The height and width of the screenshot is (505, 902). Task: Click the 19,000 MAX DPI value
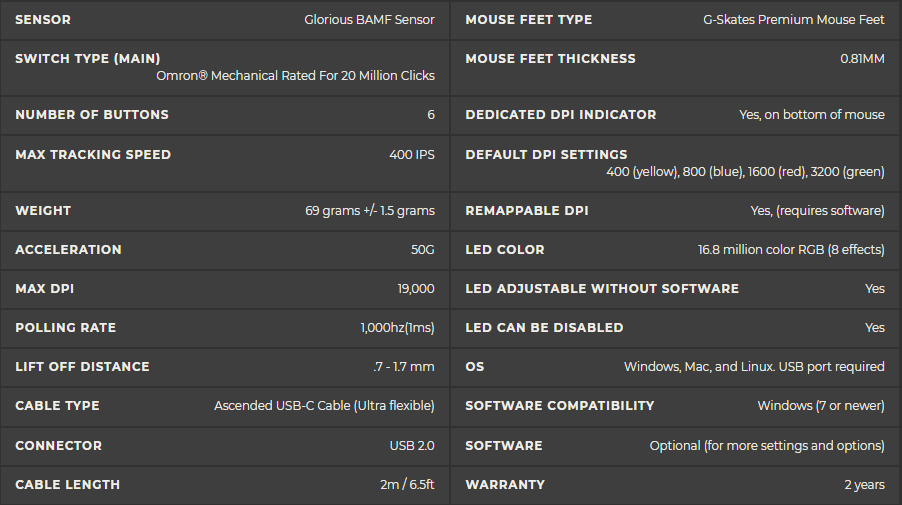pyautogui.click(x=416, y=289)
